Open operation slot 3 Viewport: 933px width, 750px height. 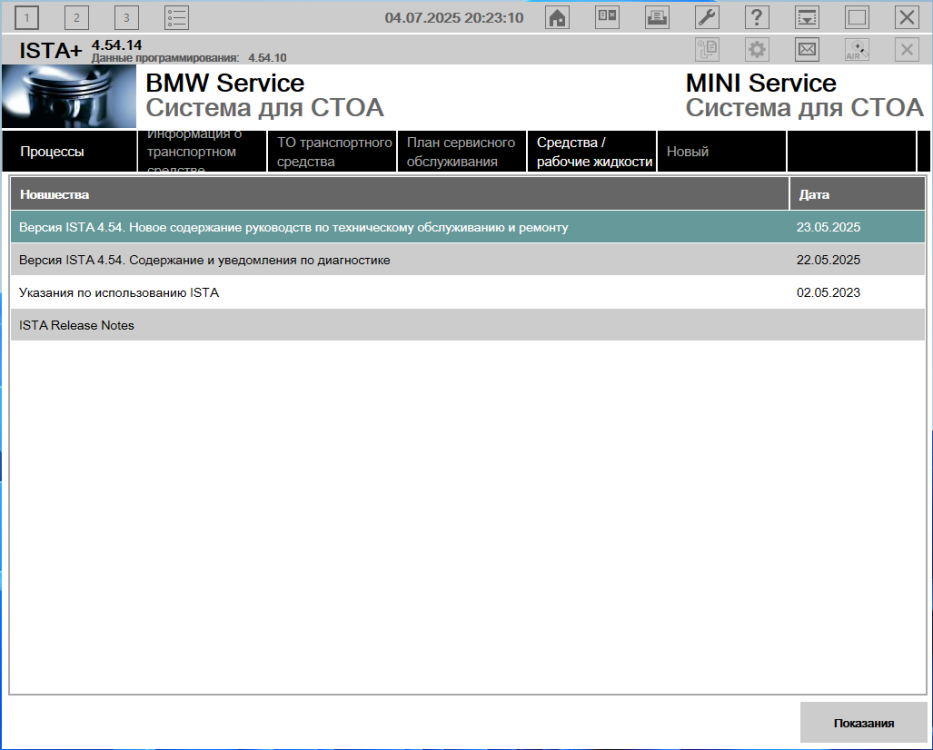(126, 17)
